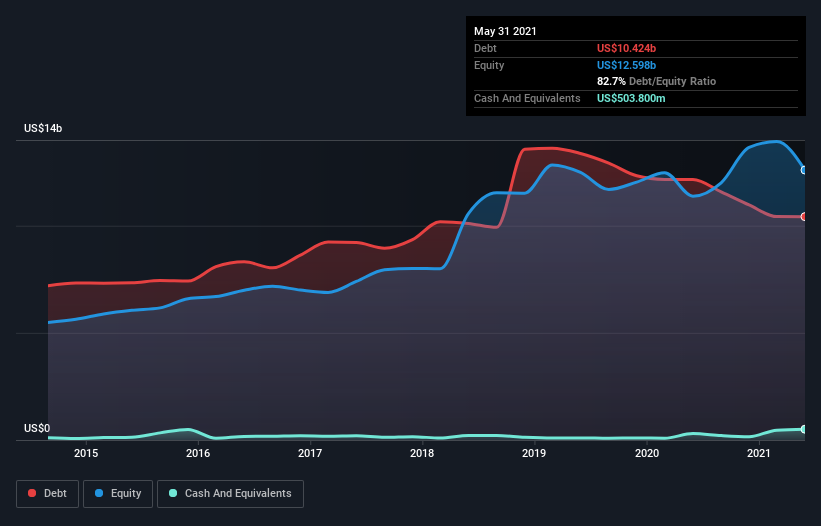Click the teal Cash endpoint marker
Viewport: 821px width, 526px height.
[x=804, y=429]
